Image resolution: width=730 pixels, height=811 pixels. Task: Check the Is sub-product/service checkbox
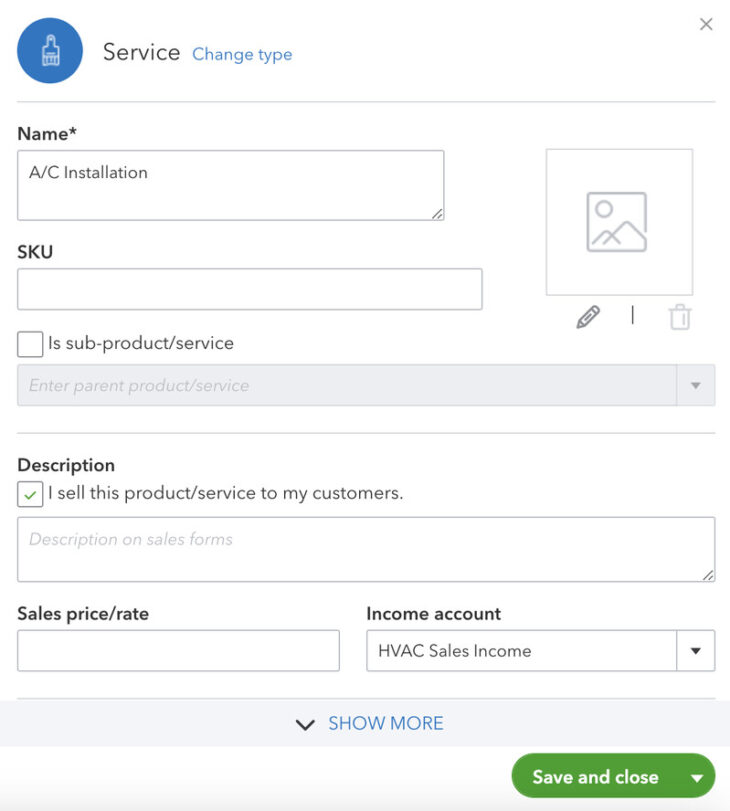click(x=29, y=343)
